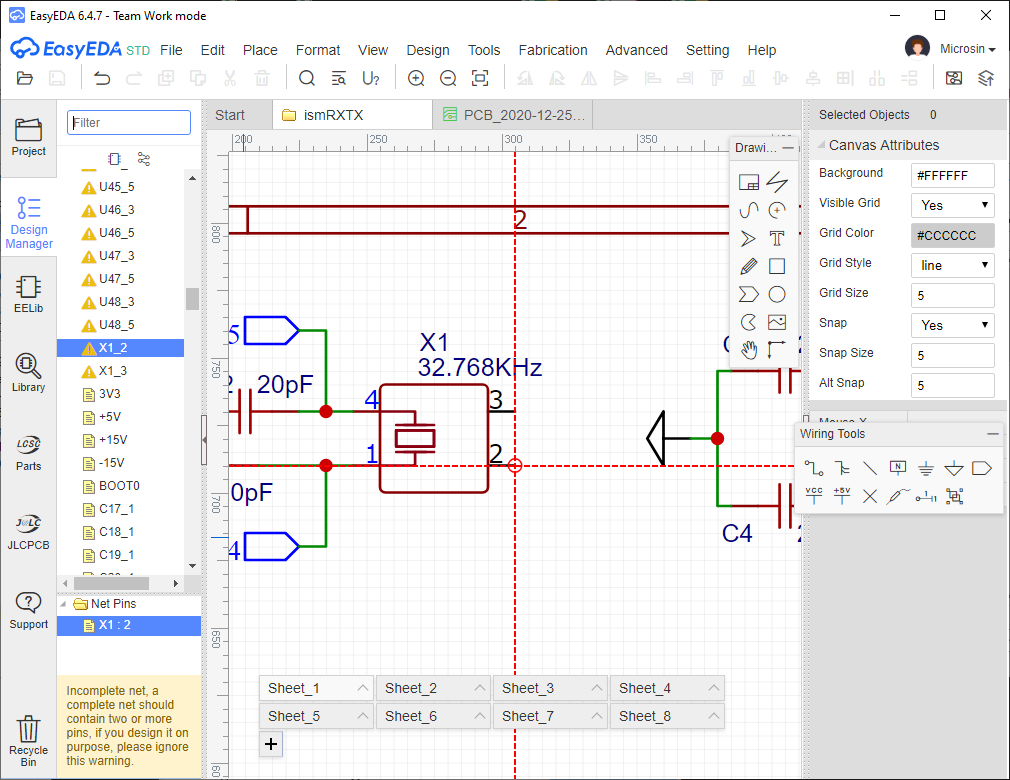Add a new sheet with plus button
This screenshot has height=780, width=1010.
click(x=271, y=744)
